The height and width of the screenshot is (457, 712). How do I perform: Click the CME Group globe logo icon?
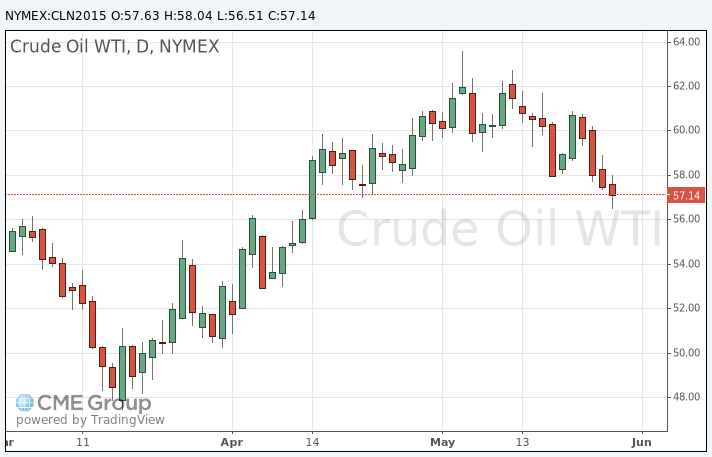click(25, 403)
